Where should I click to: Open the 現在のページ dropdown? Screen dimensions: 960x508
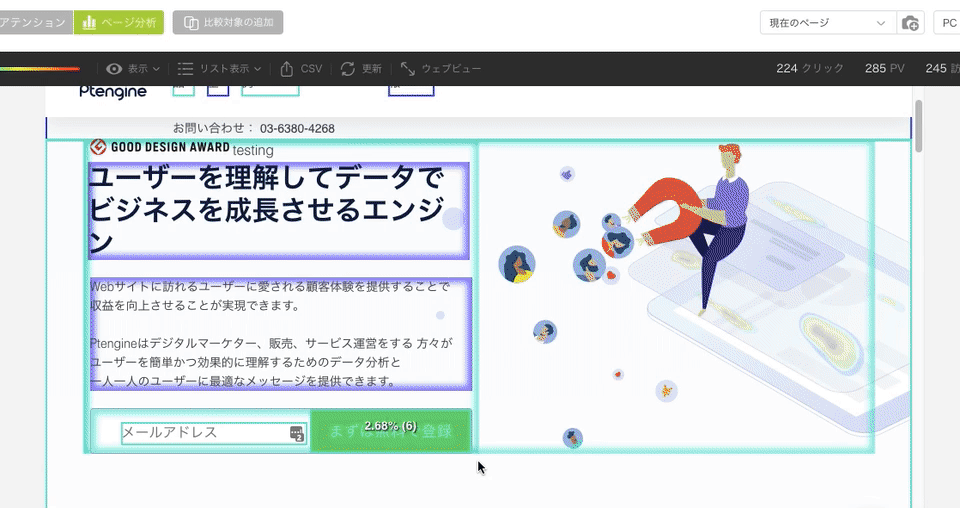(827, 23)
